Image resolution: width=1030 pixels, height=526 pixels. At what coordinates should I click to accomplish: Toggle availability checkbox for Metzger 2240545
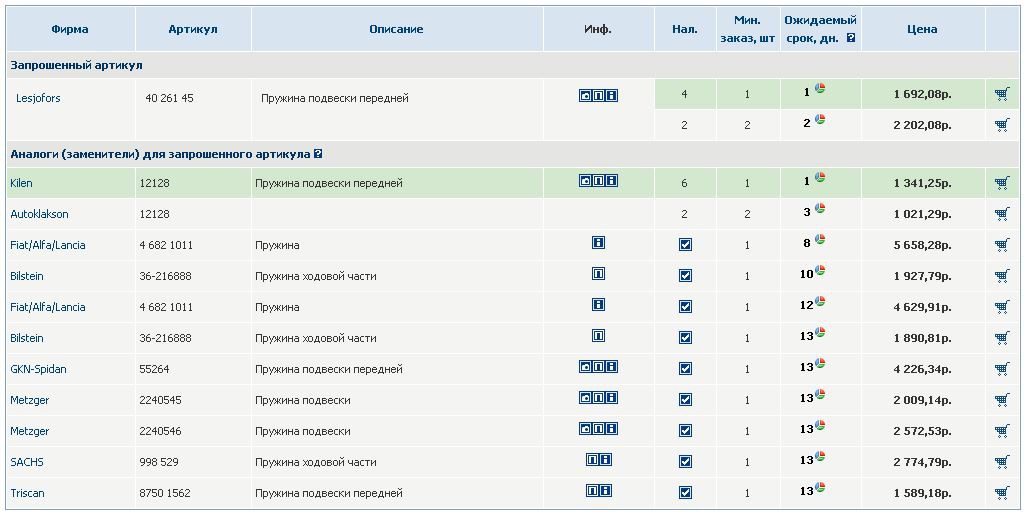click(x=685, y=399)
